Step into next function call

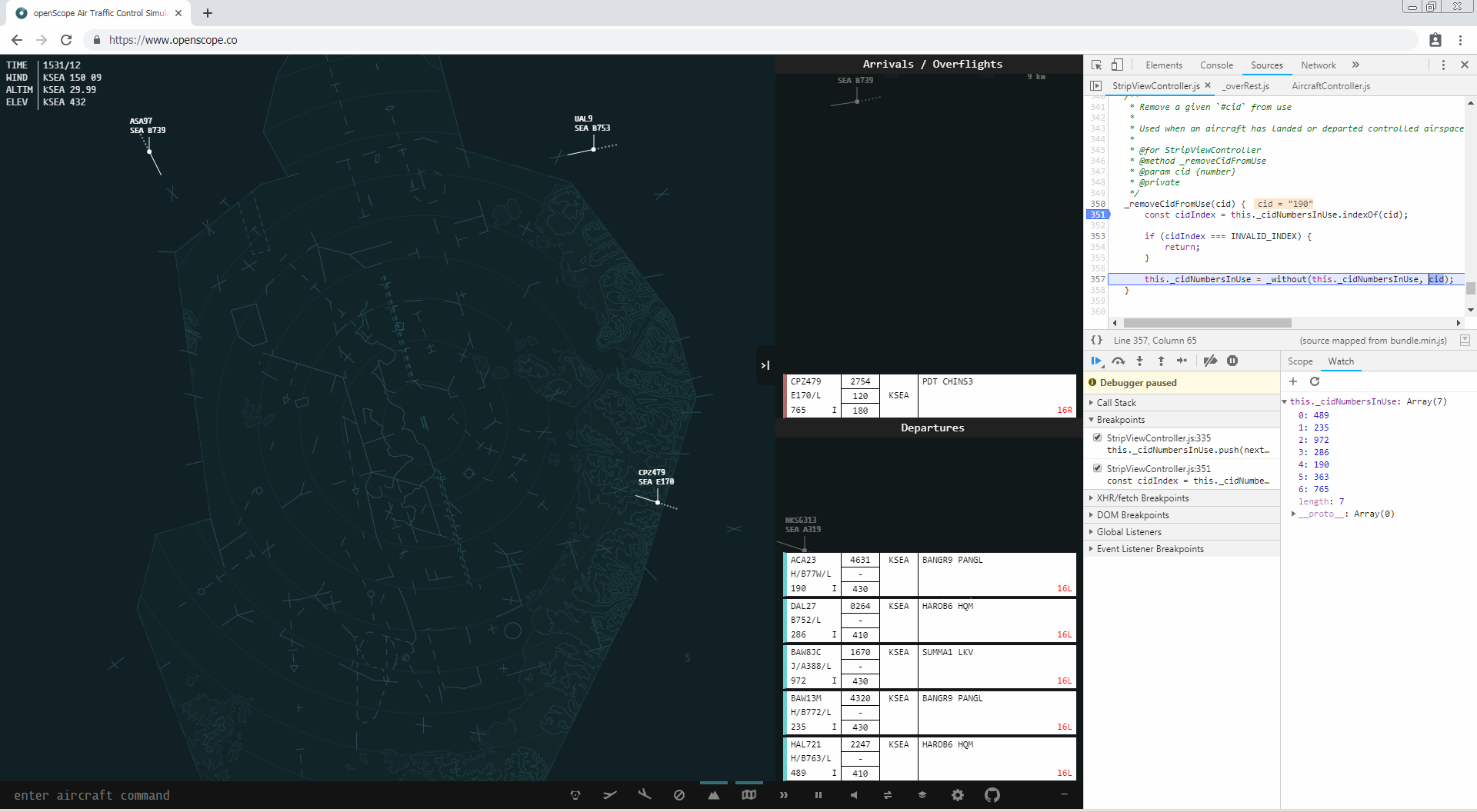[1140, 361]
